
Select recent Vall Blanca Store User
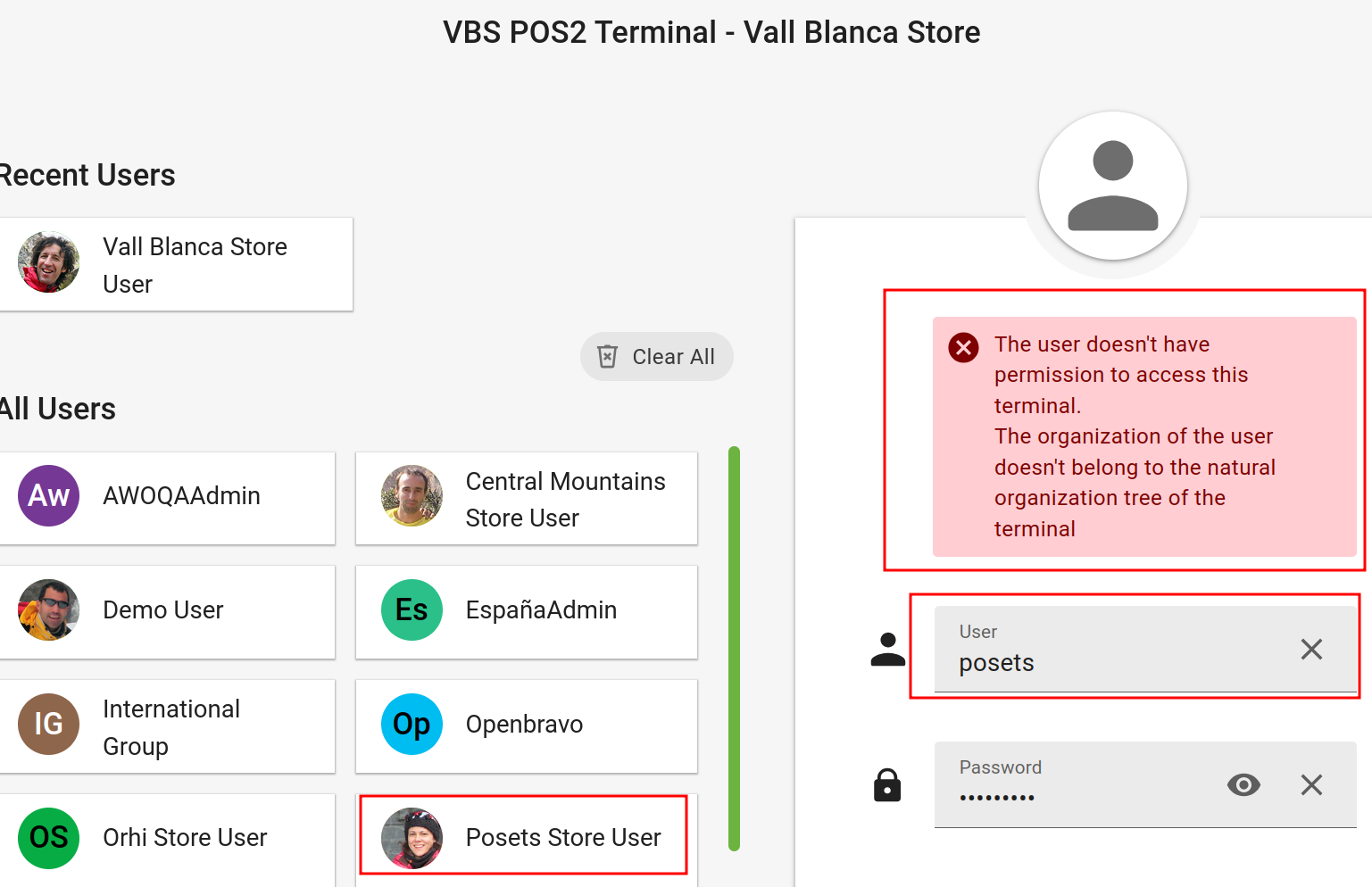pos(176,264)
